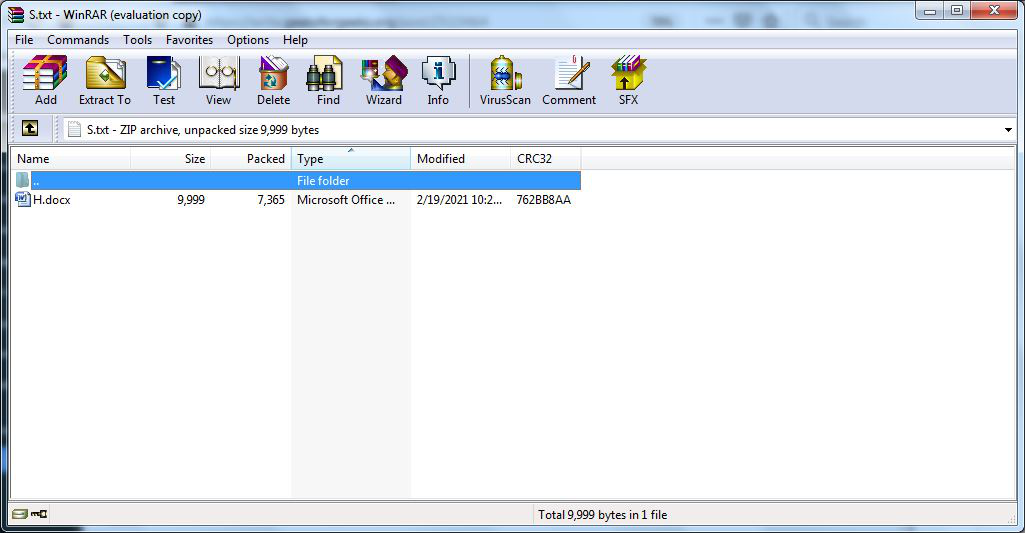Click the Extract To toolbar icon
This screenshot has height=533, width=1025.
pyautogui.click(x=105, y=80)
